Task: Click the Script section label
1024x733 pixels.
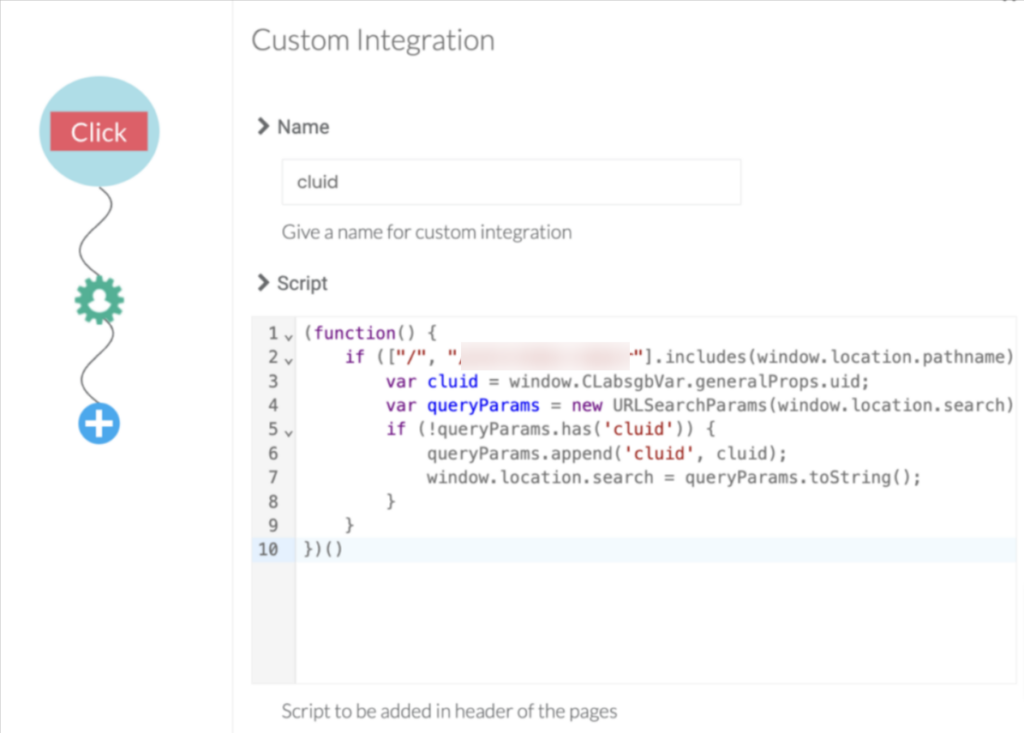Action: click(x=302, y=283)
